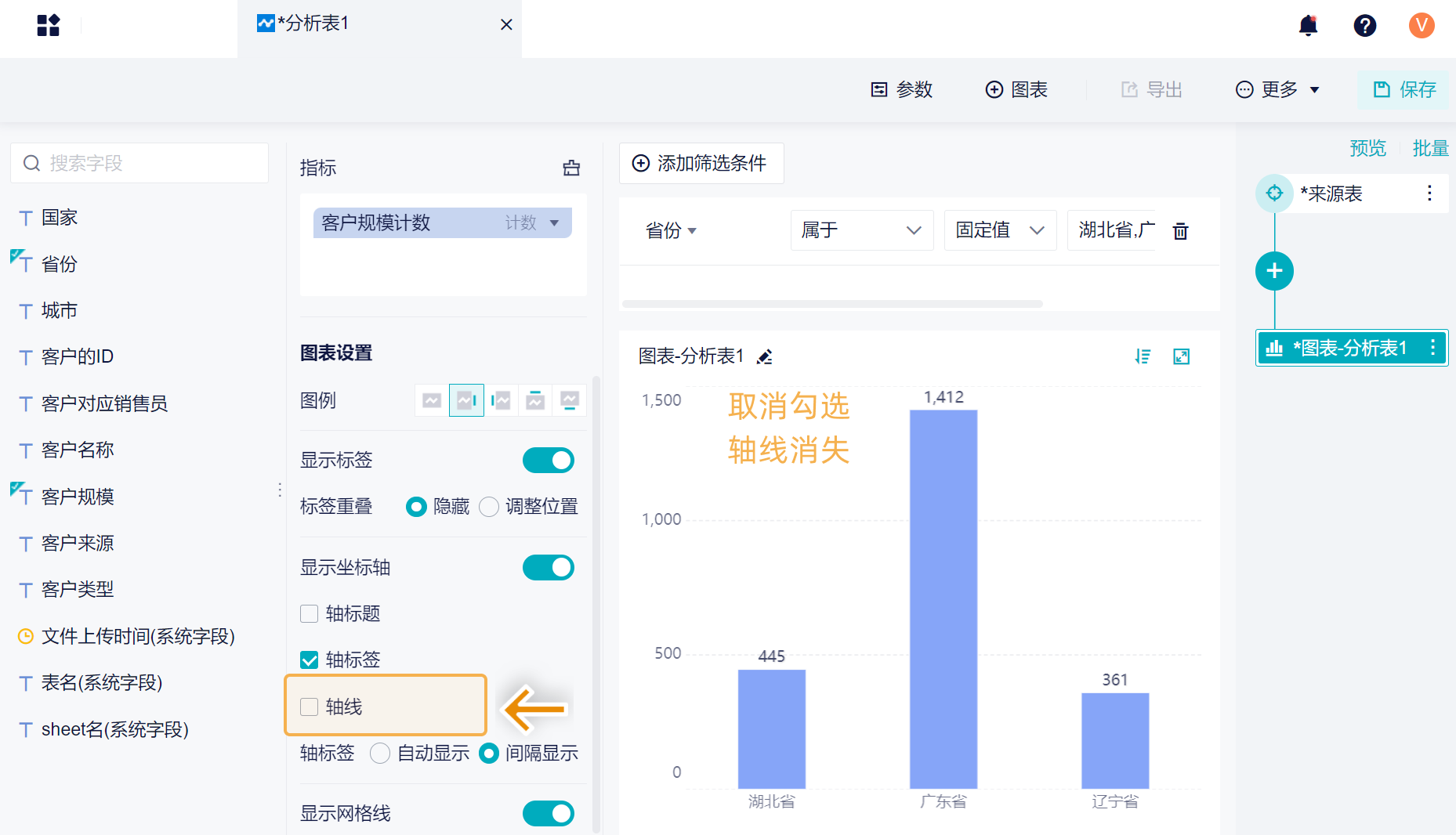
Task: Expand the chart to fullscreen
Action: [1181, 357]
